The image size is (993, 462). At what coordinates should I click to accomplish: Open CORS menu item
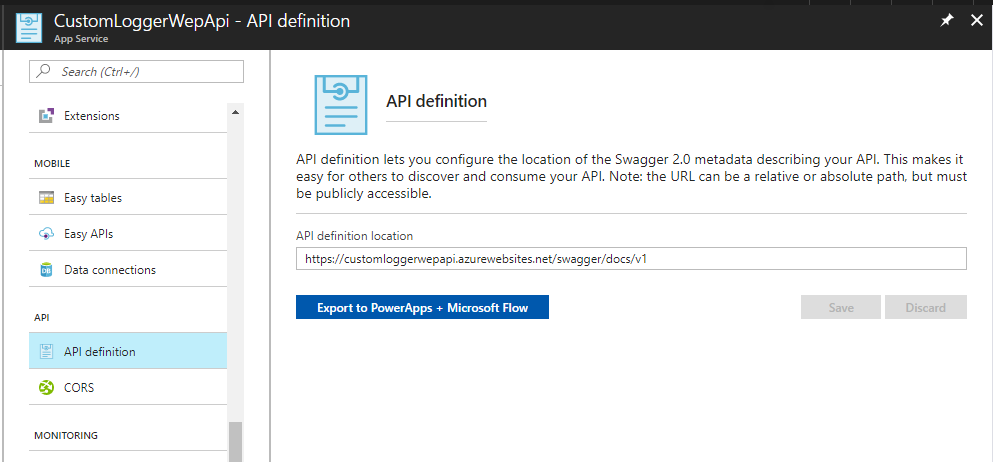click(128, 387)
